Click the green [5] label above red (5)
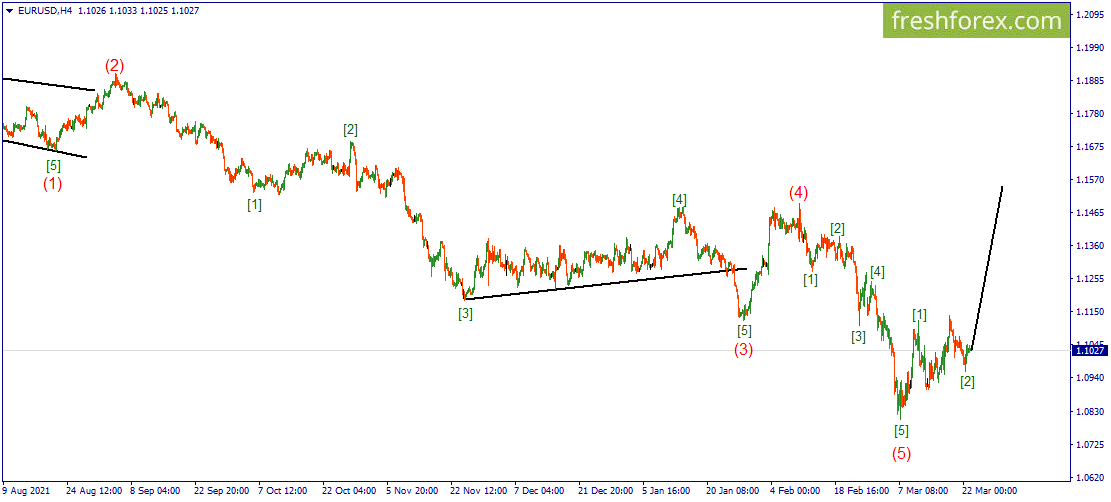 pos(901,430)
